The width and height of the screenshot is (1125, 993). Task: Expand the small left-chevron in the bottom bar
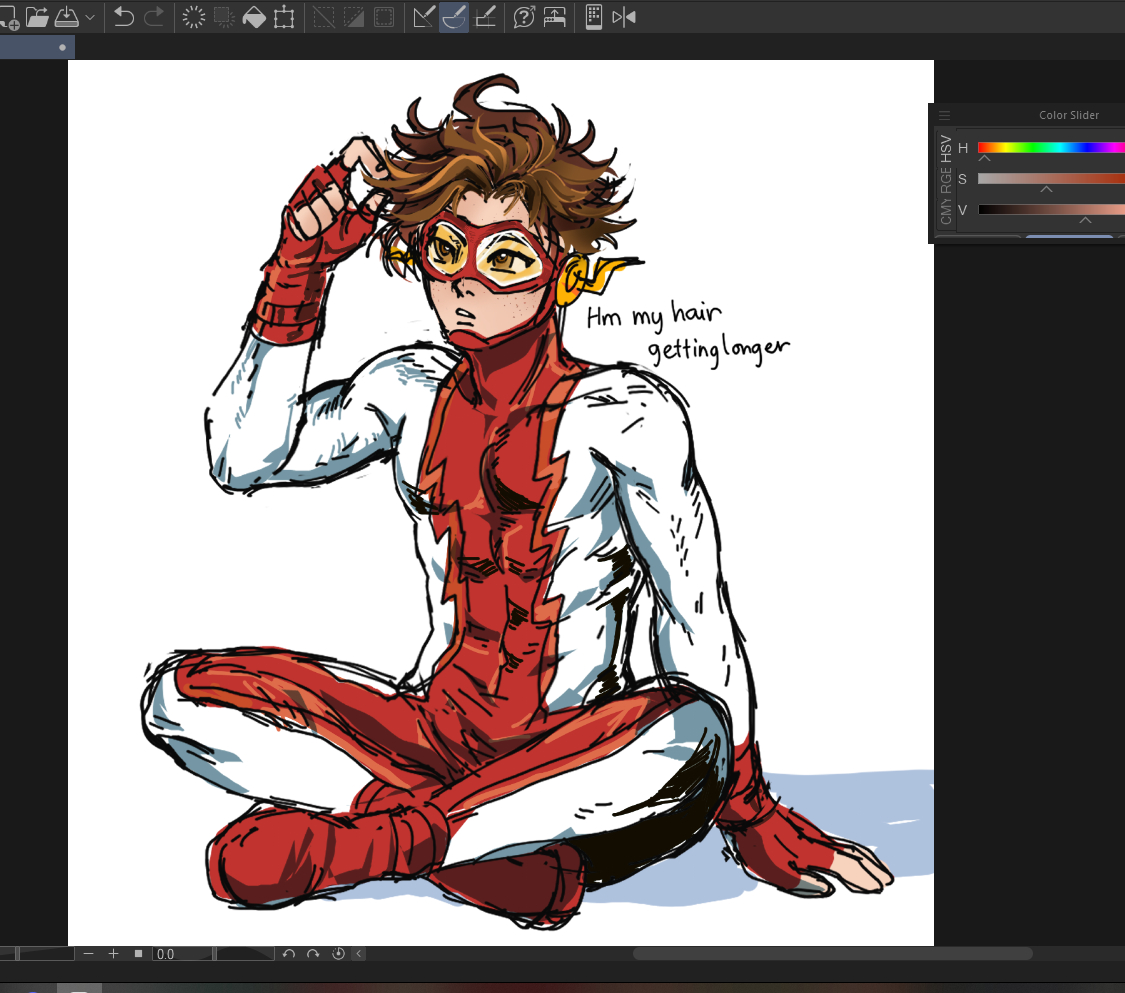click(x=358, y=954)
